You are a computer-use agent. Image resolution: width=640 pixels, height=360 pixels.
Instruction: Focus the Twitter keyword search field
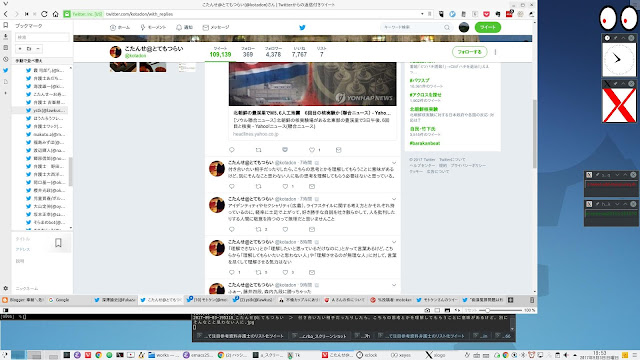pos(416,27)
